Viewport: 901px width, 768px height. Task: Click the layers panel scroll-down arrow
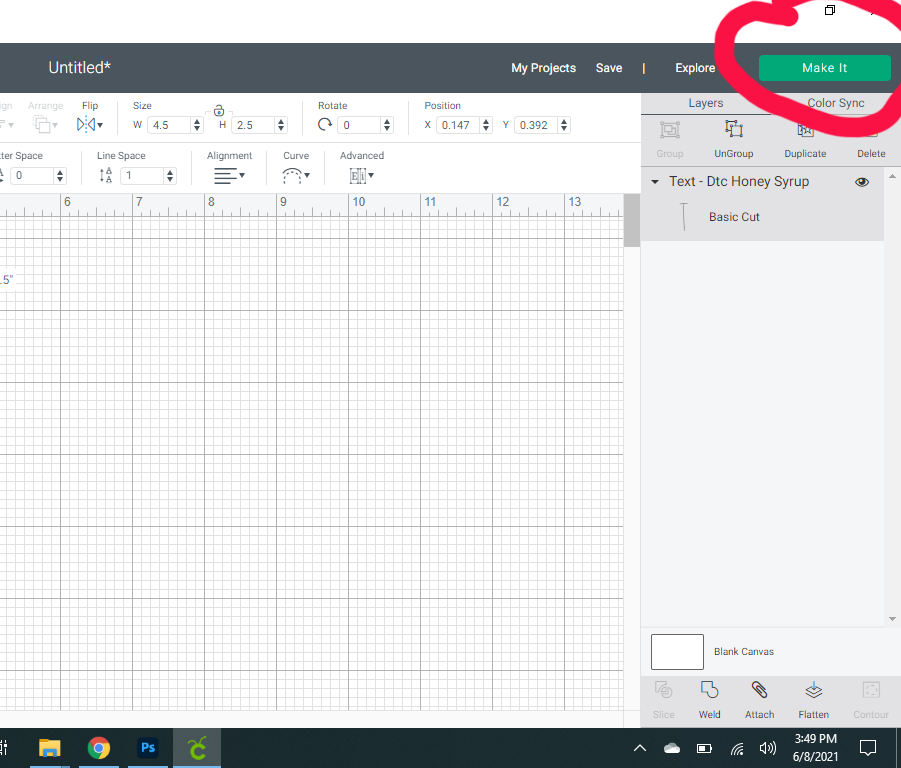coord(892,619)
